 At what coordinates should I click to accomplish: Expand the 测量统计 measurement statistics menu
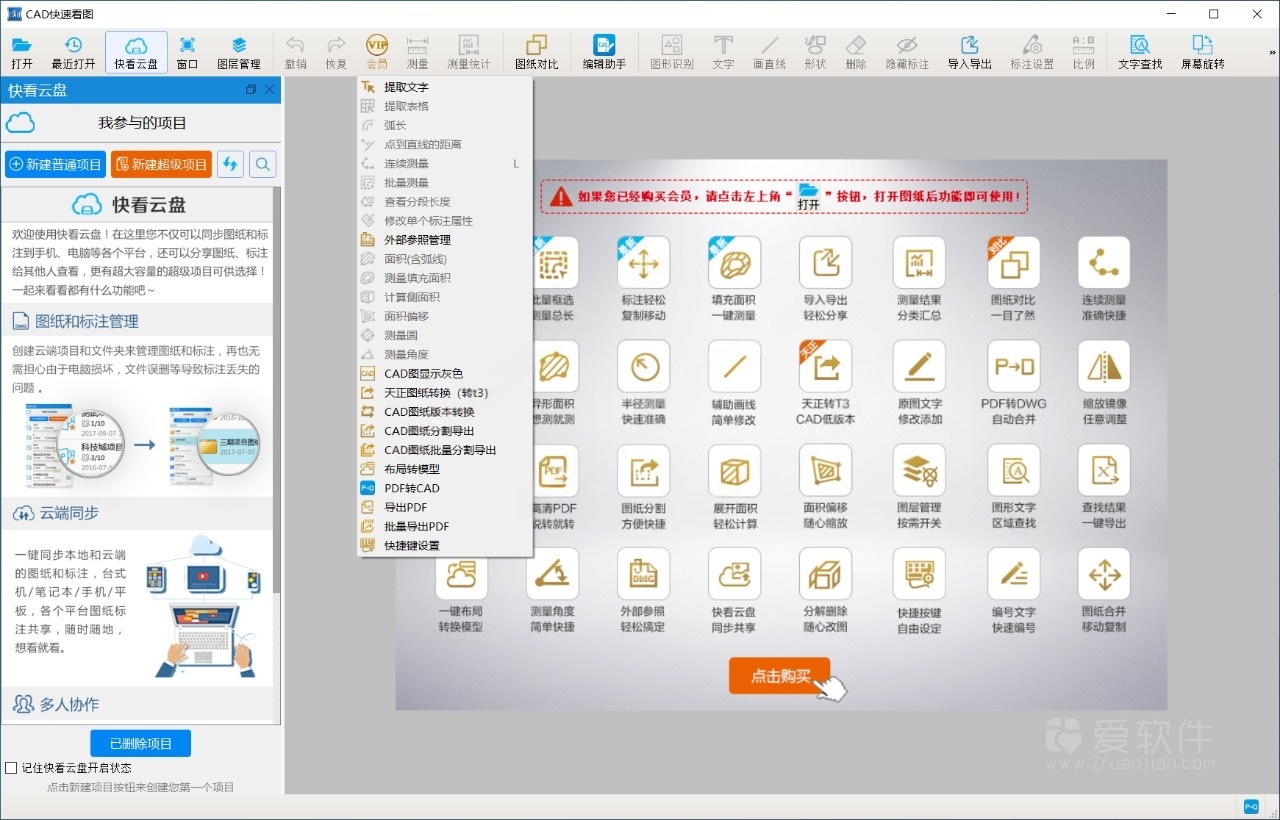pos(470,51)
